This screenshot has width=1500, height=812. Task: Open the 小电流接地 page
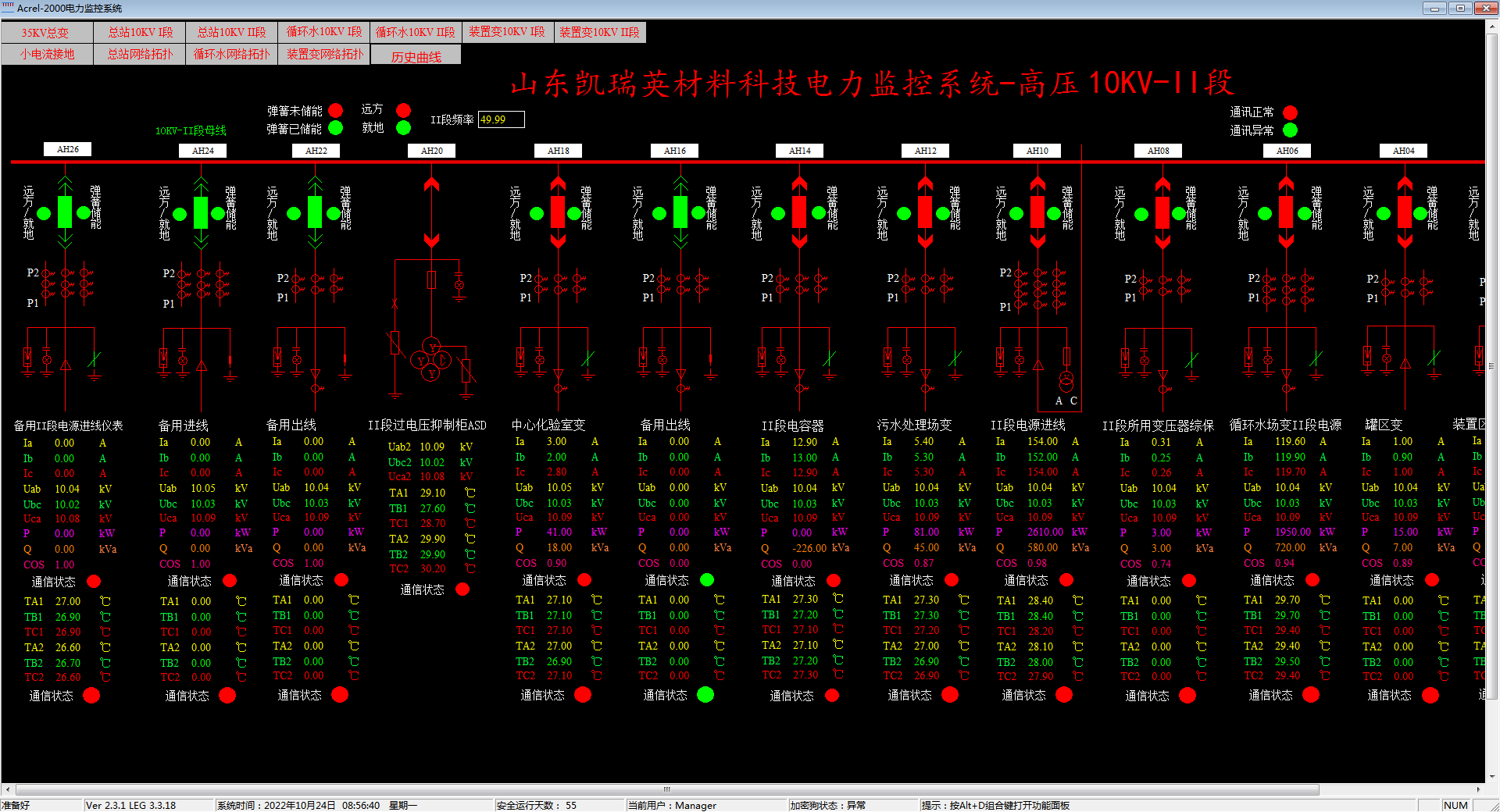click(x=46, y=55)
